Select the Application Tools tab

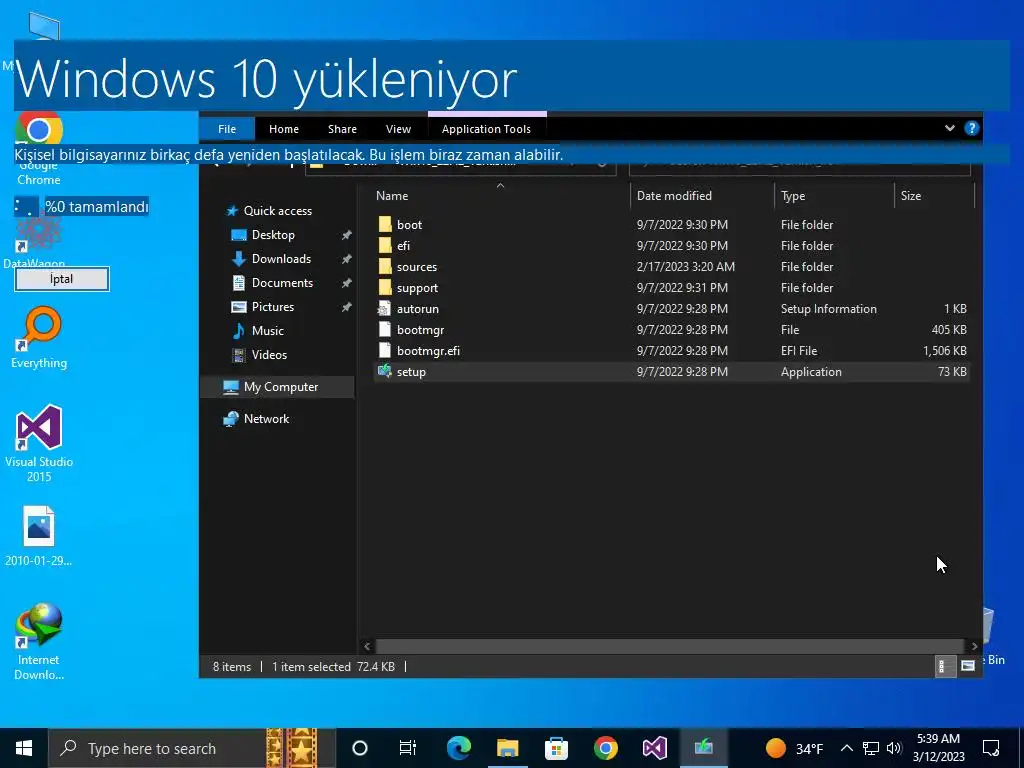click(x=486, y=129)
